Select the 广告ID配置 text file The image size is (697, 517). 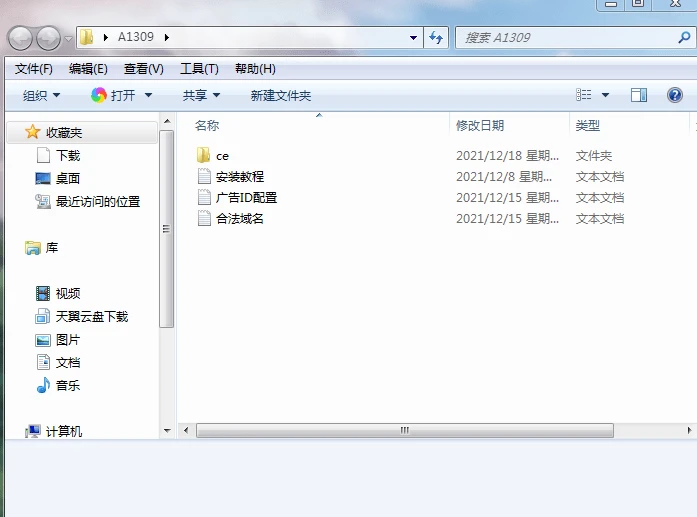point(246,197)
